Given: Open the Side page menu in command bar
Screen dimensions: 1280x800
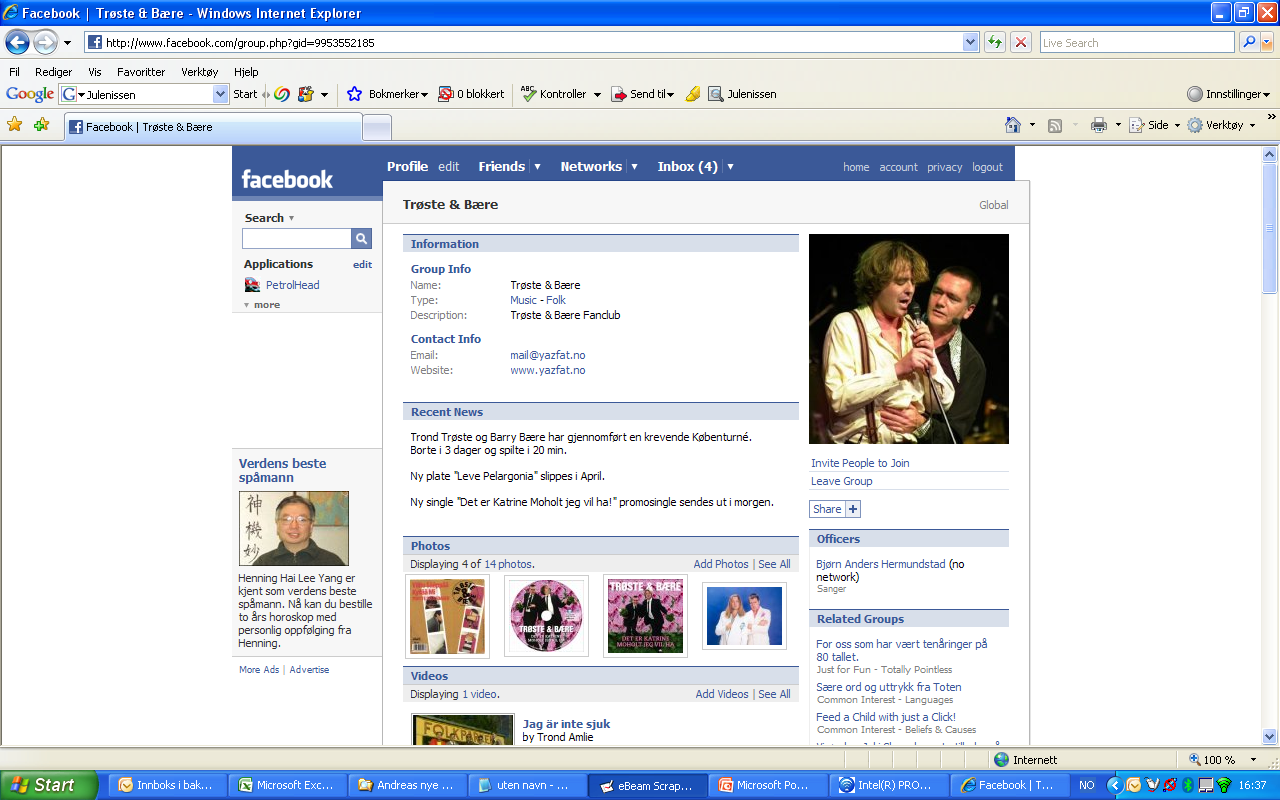Looking at the screenshot, I should pyautogui.click(x=1155, y=125).
